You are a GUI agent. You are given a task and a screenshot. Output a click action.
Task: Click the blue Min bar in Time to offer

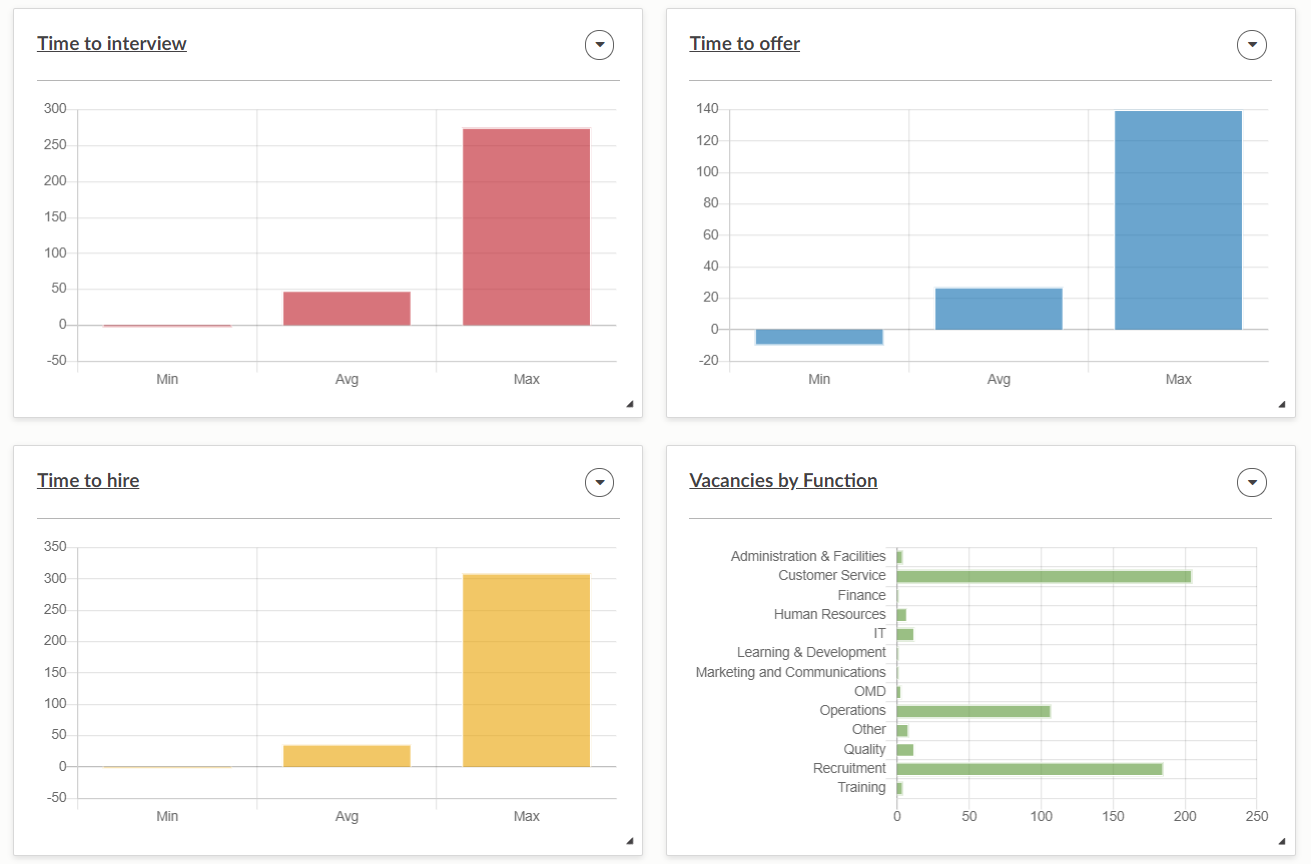819,337
